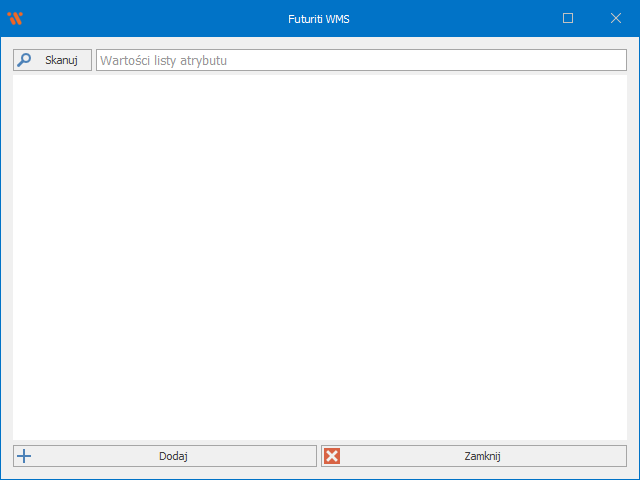Close the window using title bar X
This screenshot has height=480, width=640.
coord(615,18)
